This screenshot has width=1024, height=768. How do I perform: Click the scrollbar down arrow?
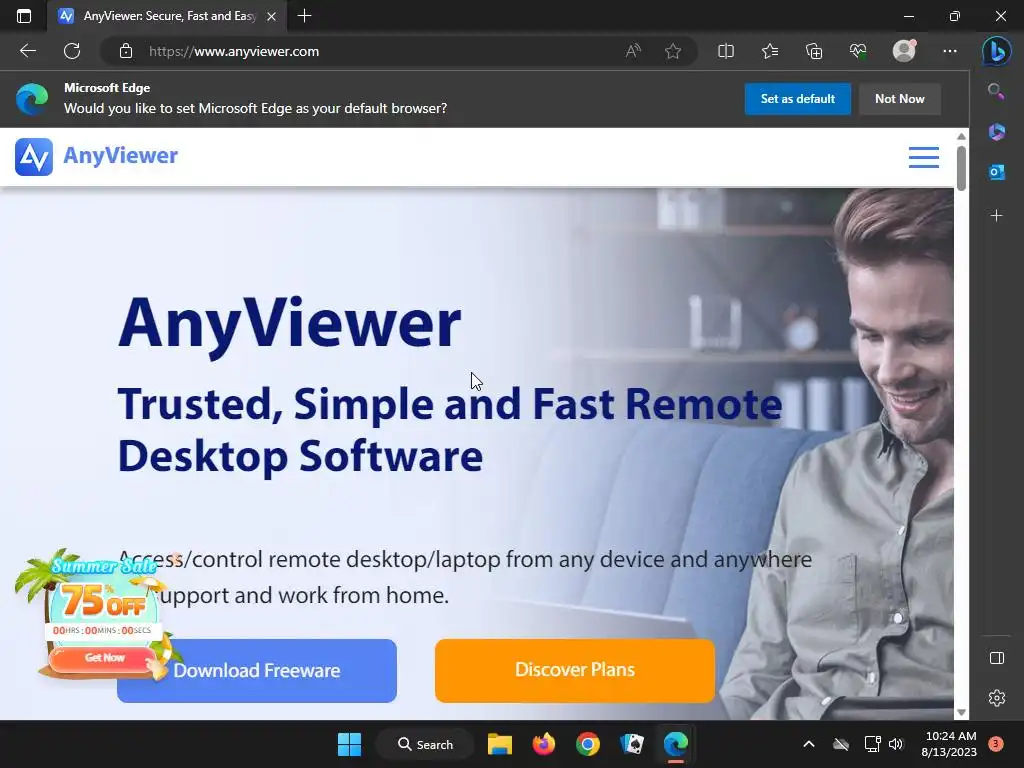[x=961, y=712]
